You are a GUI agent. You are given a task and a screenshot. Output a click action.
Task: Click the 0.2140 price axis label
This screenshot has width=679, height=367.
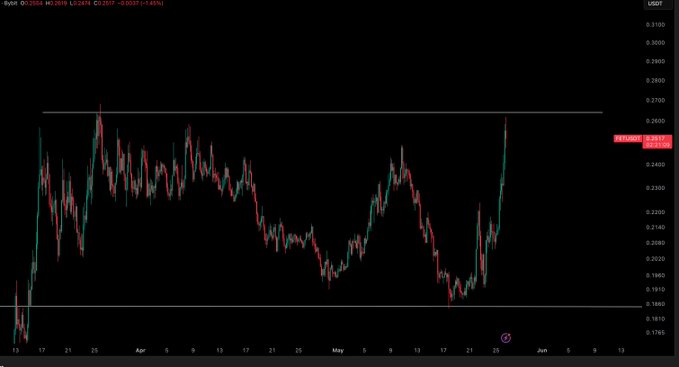(655, 227)
